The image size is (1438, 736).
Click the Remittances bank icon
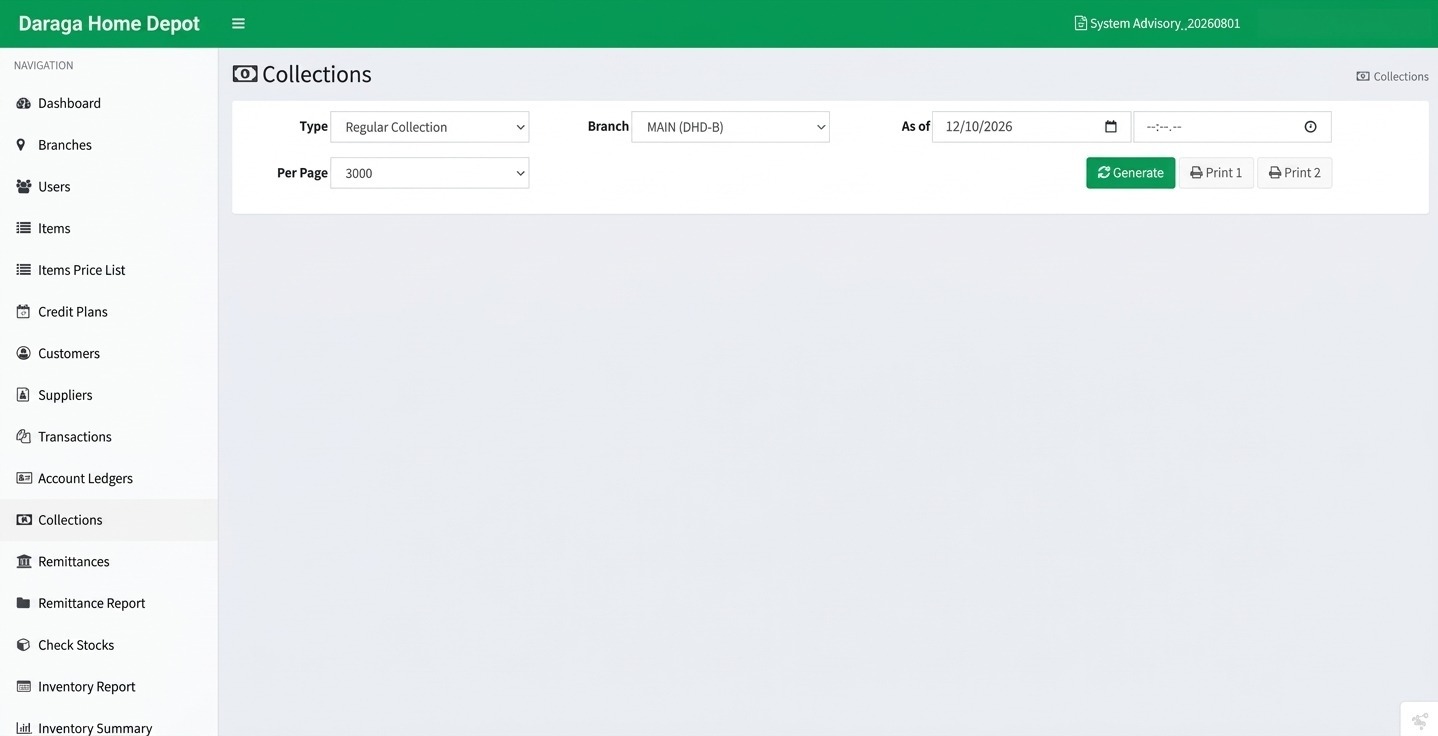[x=24, y=562]
